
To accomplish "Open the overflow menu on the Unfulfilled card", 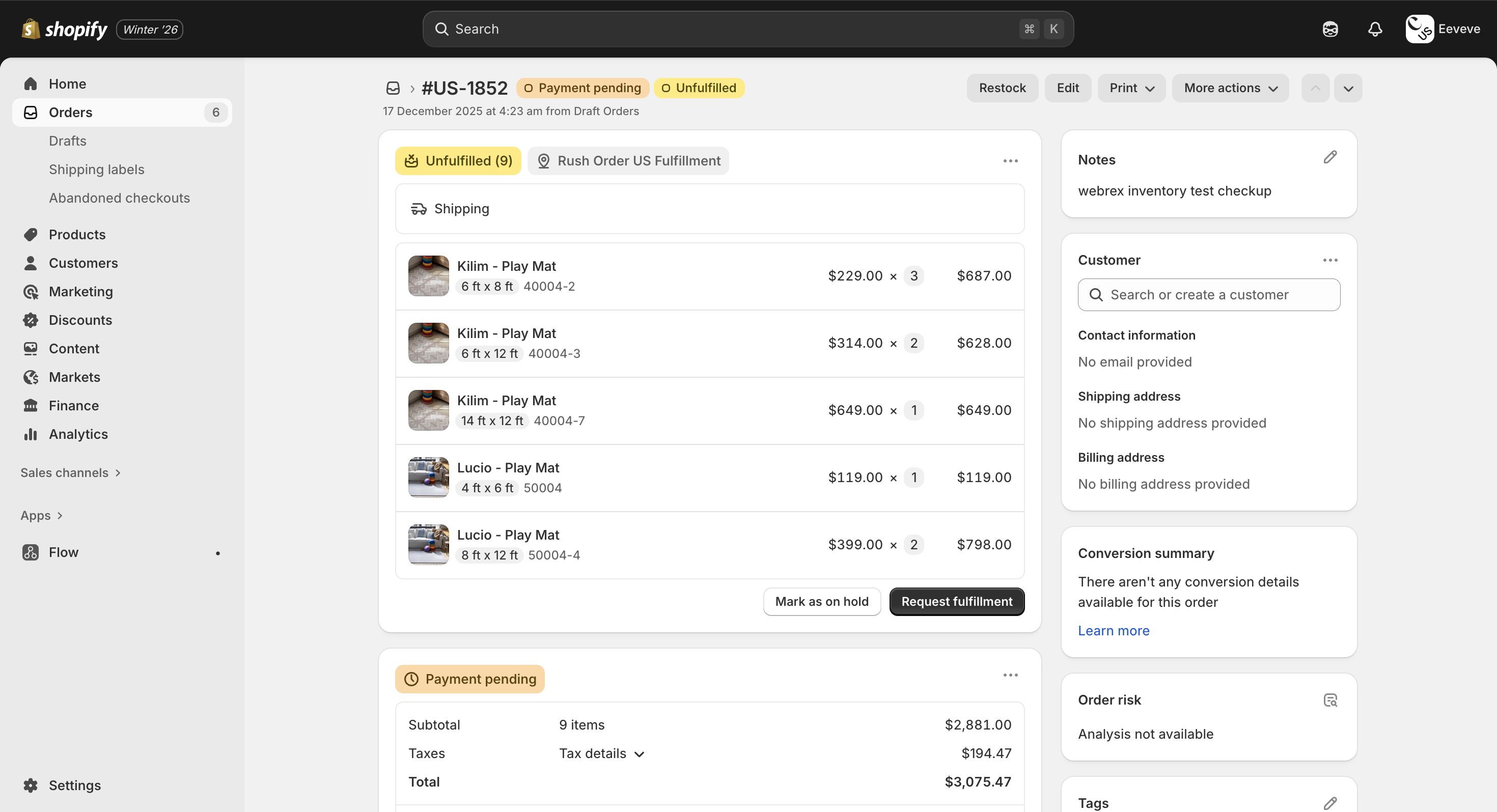I will click(1010, 160).
